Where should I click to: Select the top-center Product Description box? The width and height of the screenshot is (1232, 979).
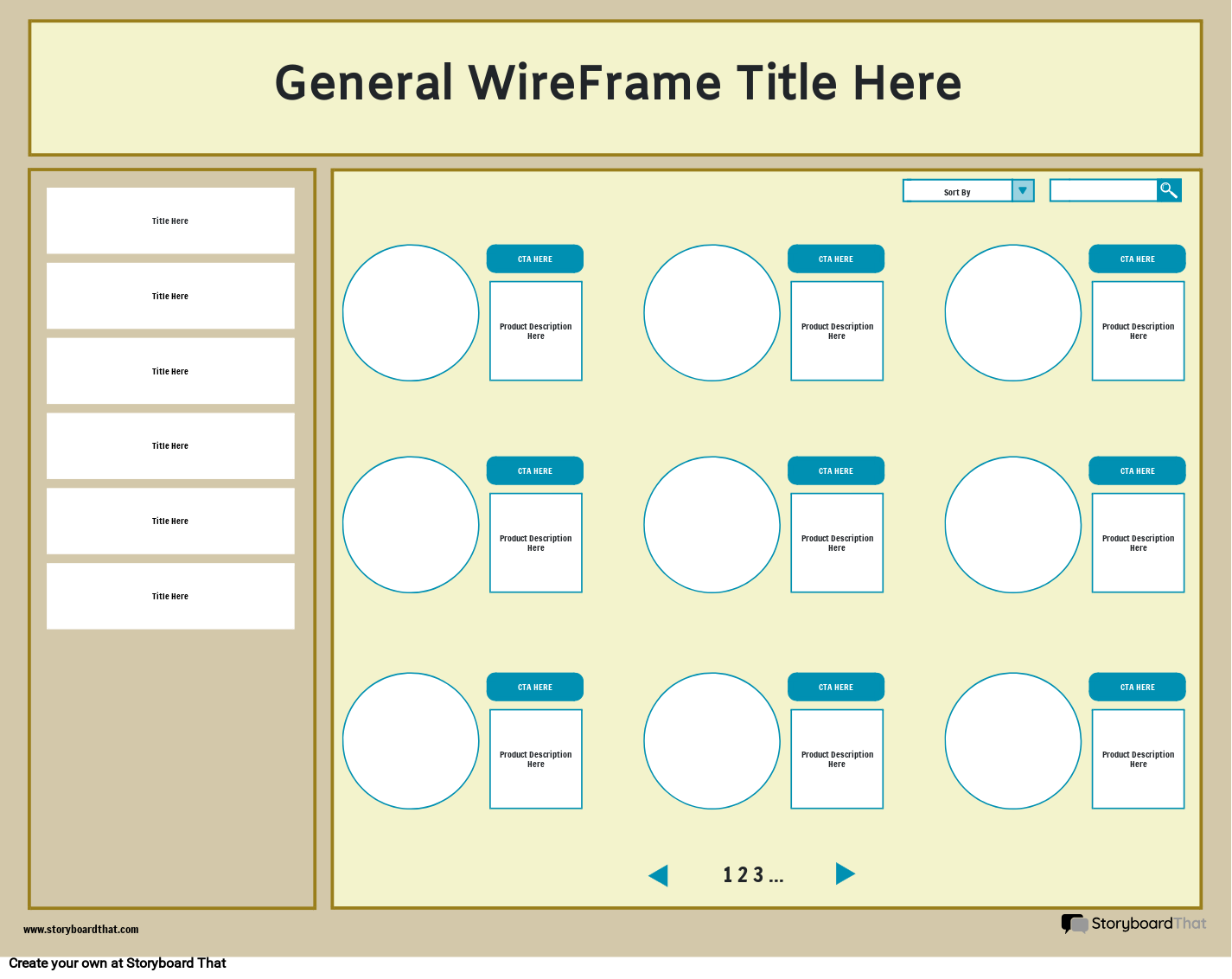point(836,330)
